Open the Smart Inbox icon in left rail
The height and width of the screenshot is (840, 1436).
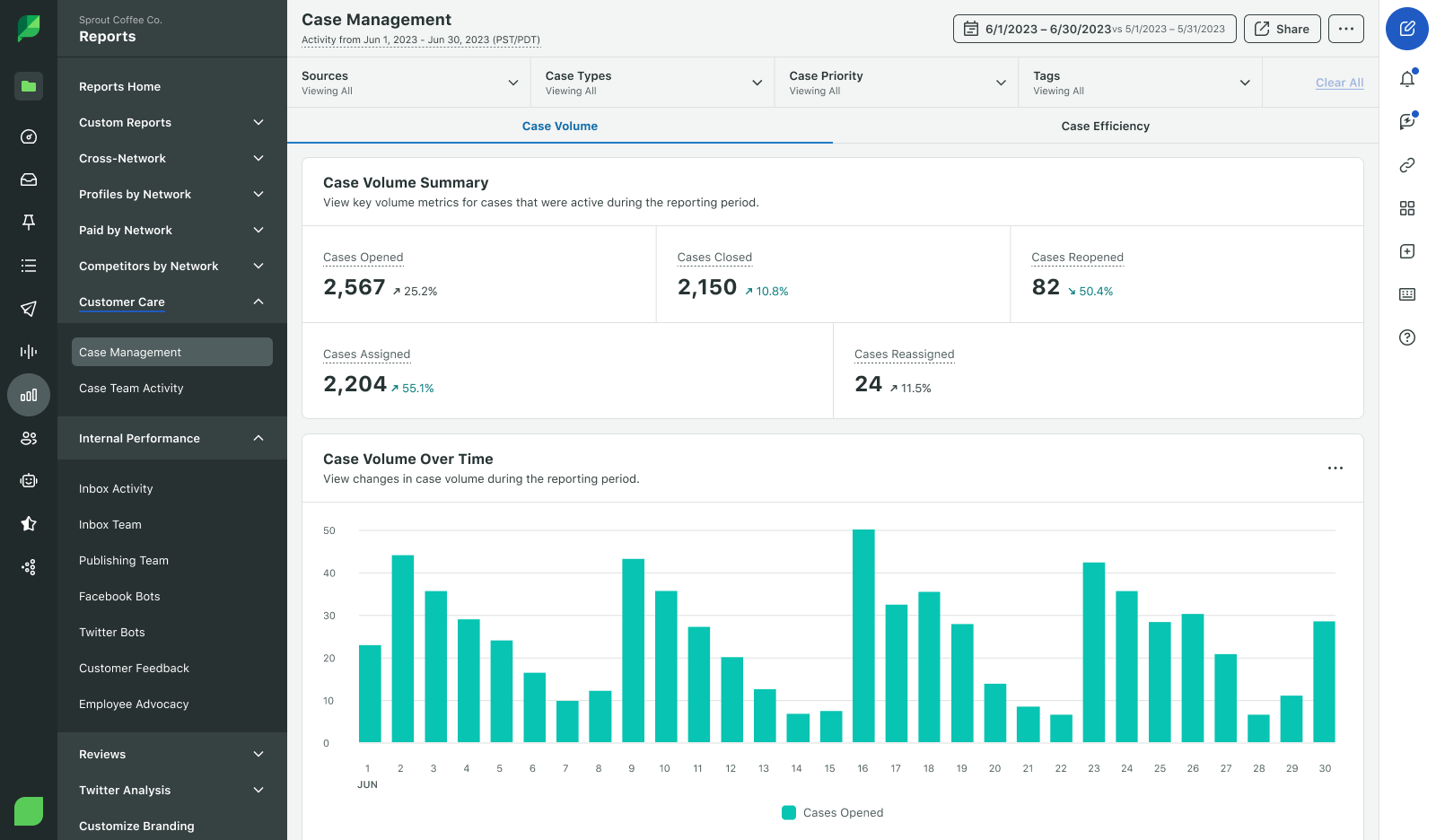point(29,179)
